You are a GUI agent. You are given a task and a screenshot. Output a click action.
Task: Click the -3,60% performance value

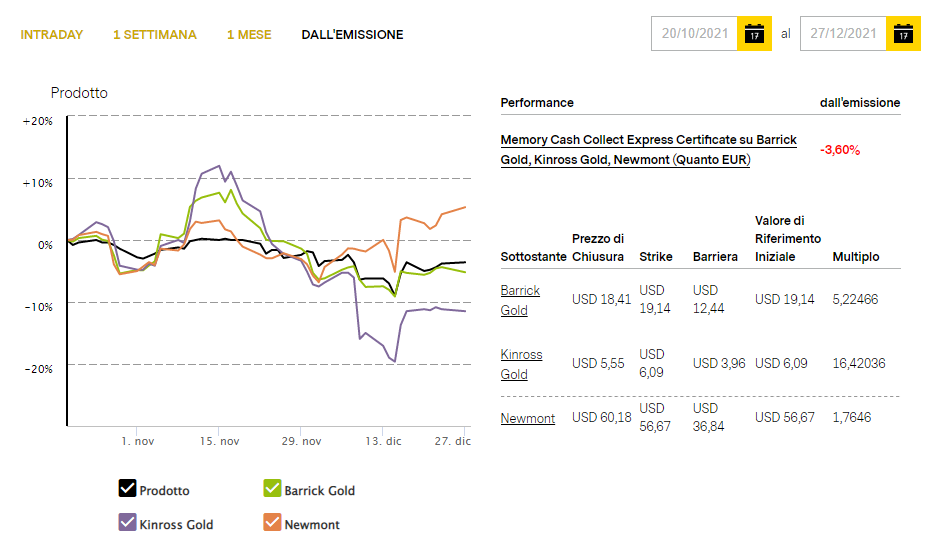pos(840,150)
